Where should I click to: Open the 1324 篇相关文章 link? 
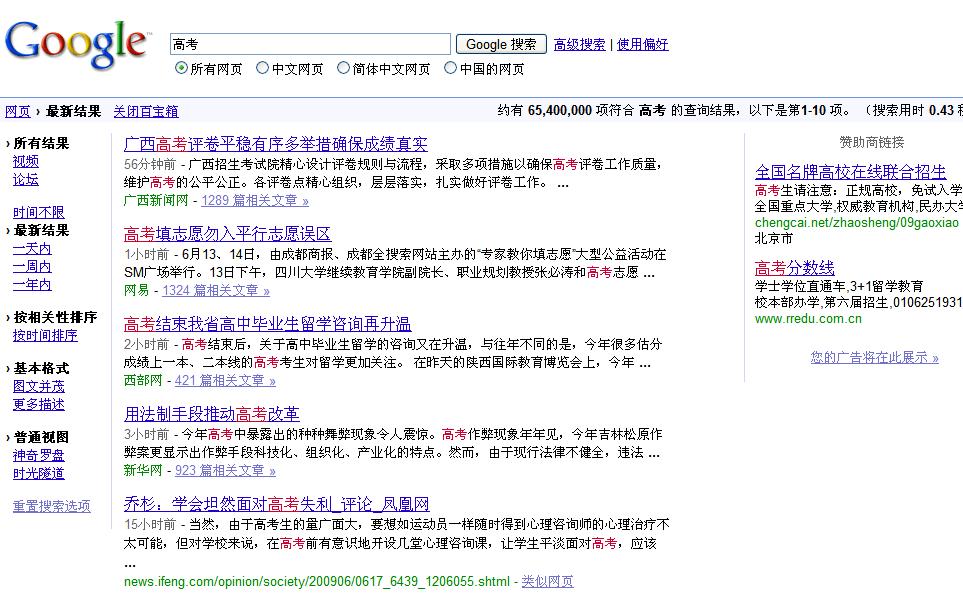216,290
